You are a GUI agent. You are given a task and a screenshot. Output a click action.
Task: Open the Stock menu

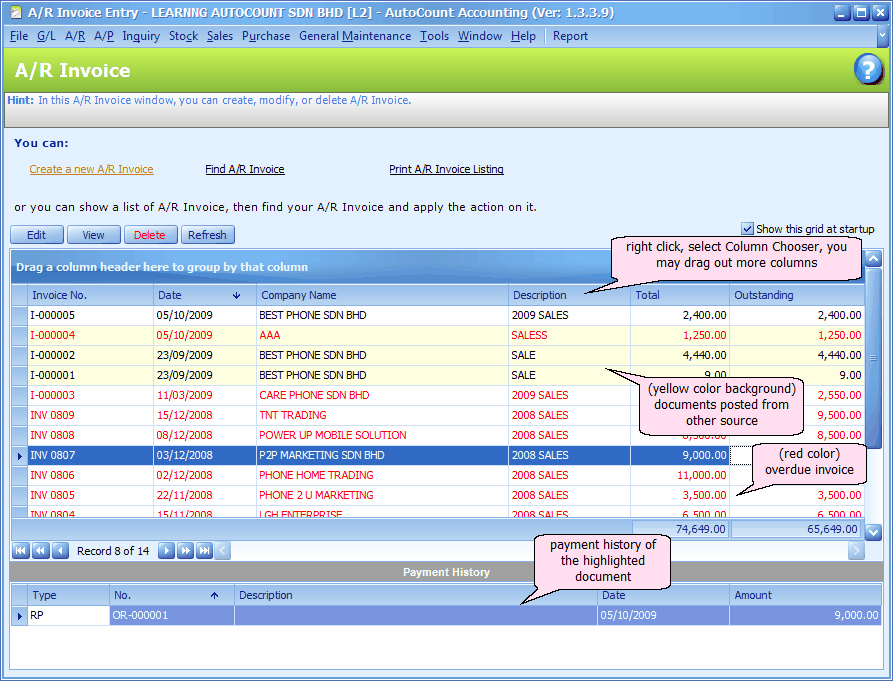[x=183, y=36]
